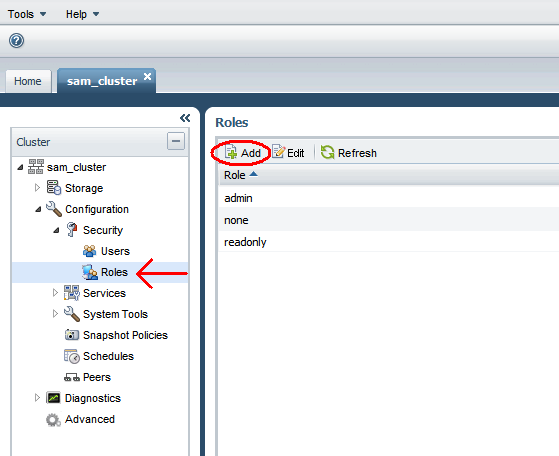Image resolution: width=559 pixels, height=456 pixels.
Task: Collapse the navigation pane with double chevron
Action: tap(185, 118)
